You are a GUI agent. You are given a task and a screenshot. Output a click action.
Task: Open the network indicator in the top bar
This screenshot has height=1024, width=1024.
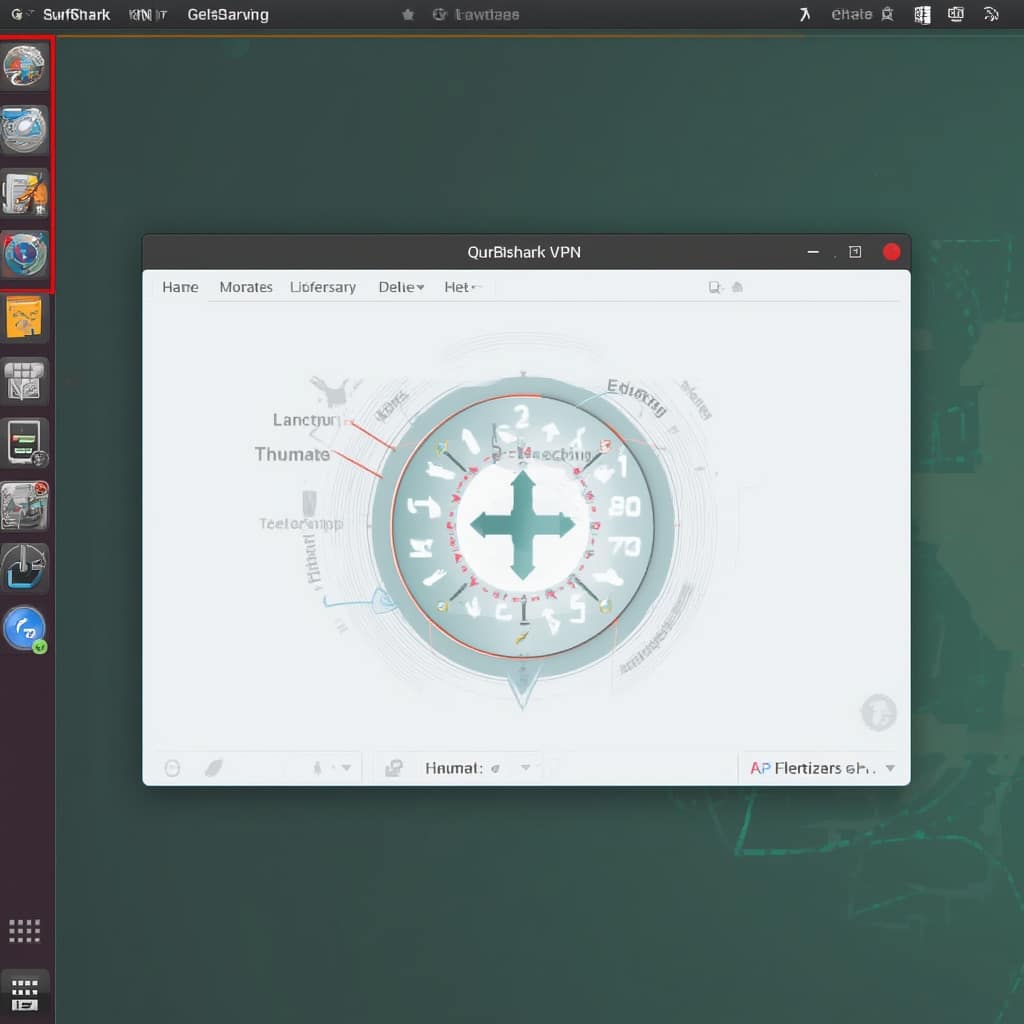click(991, 14)
